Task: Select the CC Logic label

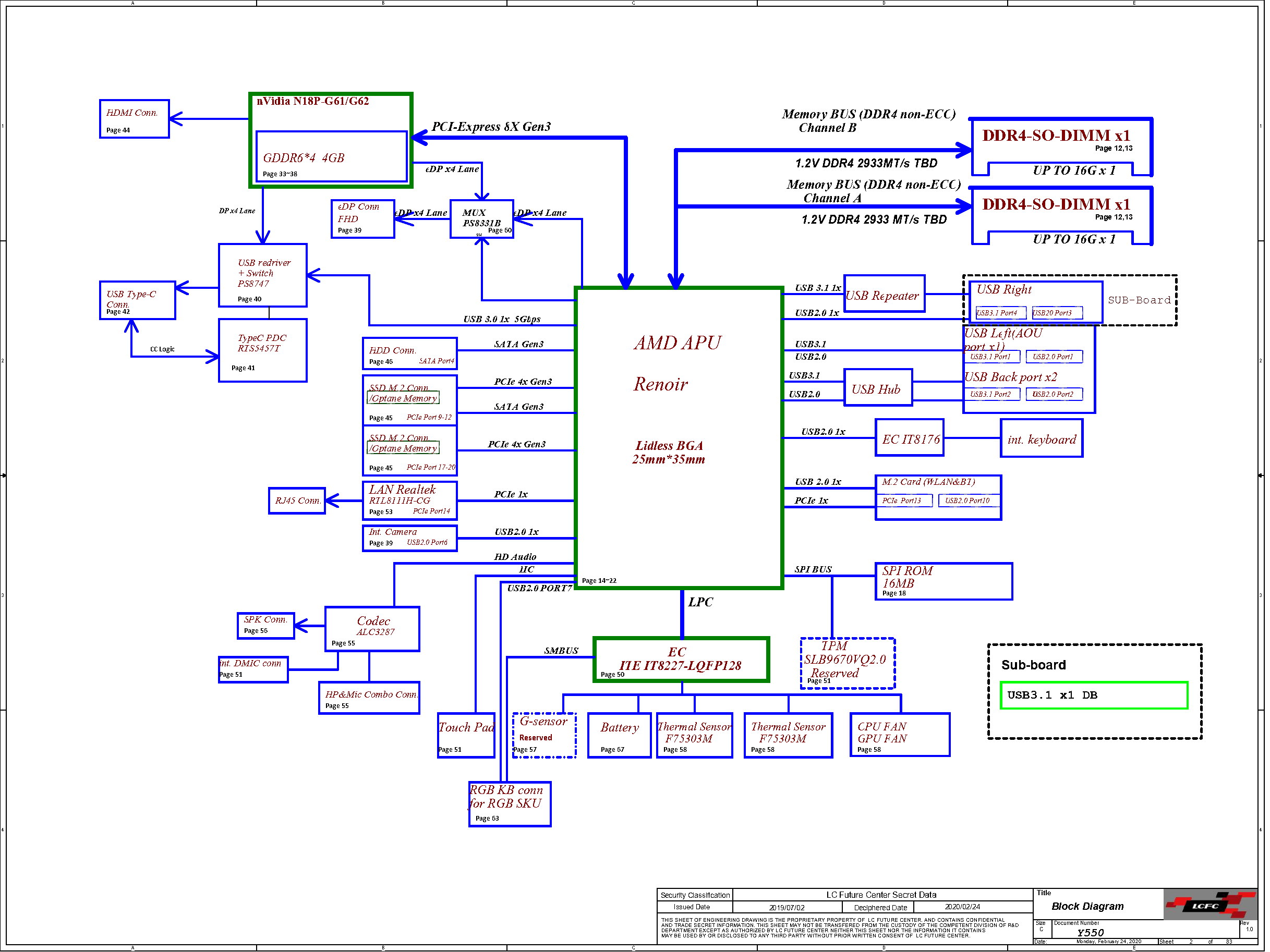Action: pyautogui.click(x=163, y=349)
